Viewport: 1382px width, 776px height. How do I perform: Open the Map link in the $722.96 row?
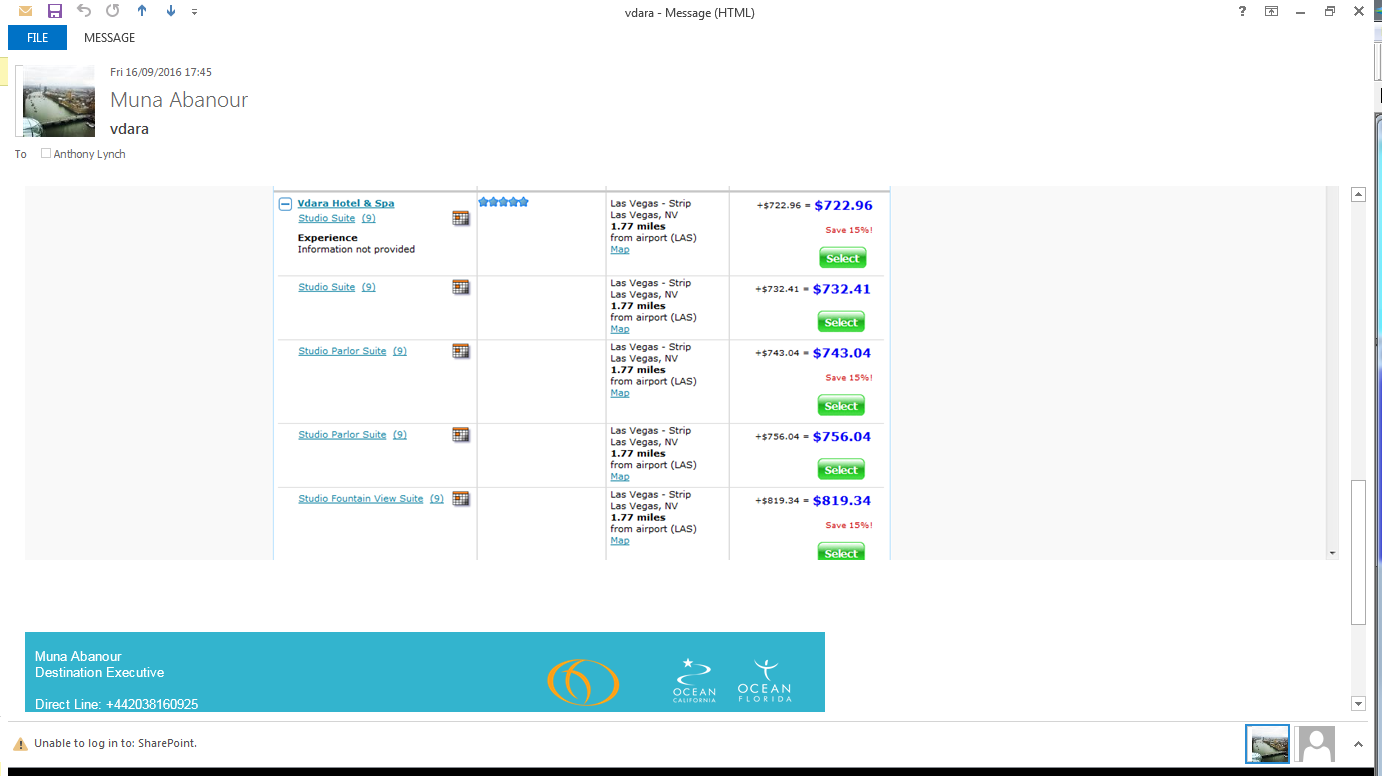point(620,250)
